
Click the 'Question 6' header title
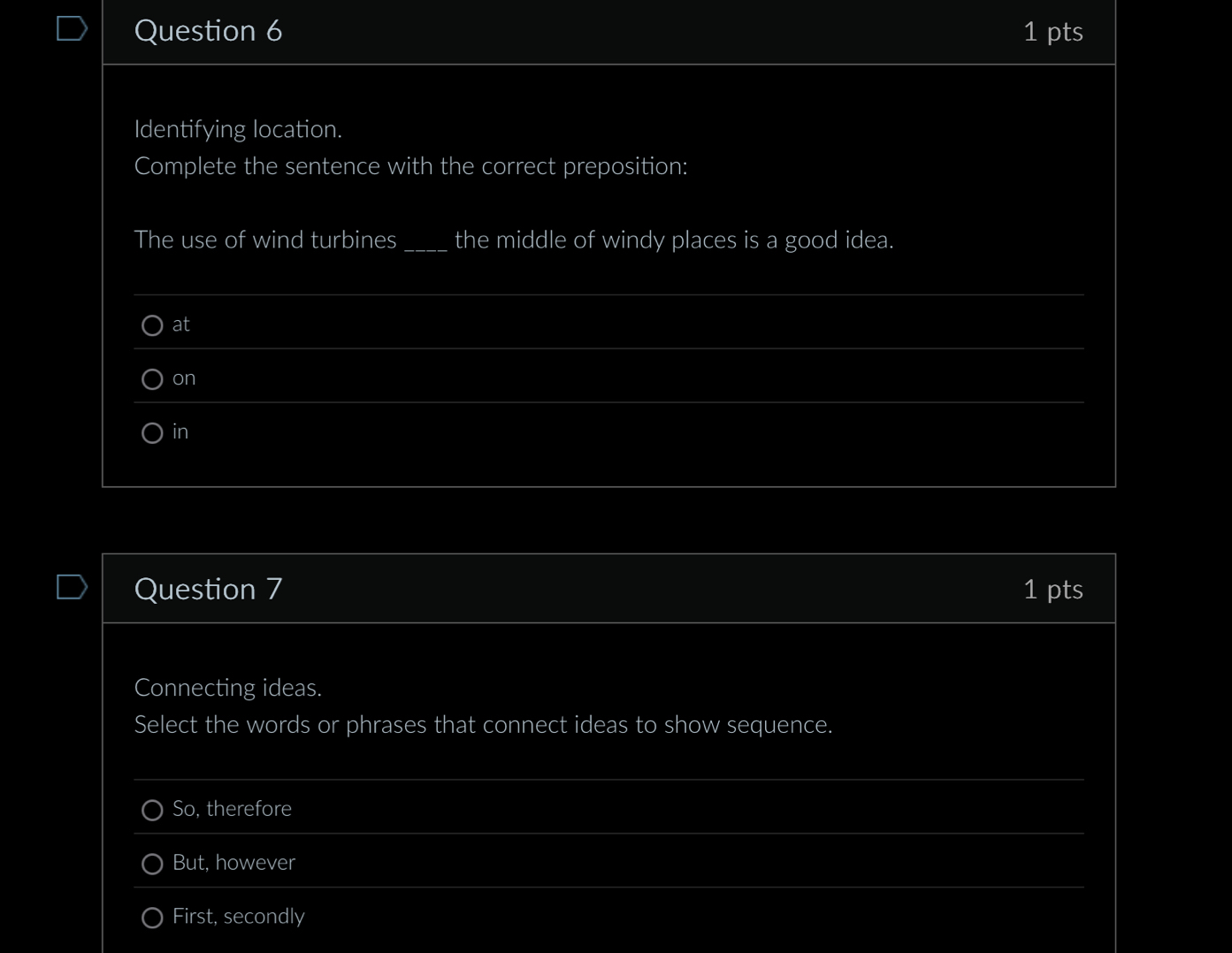[209, 31]
